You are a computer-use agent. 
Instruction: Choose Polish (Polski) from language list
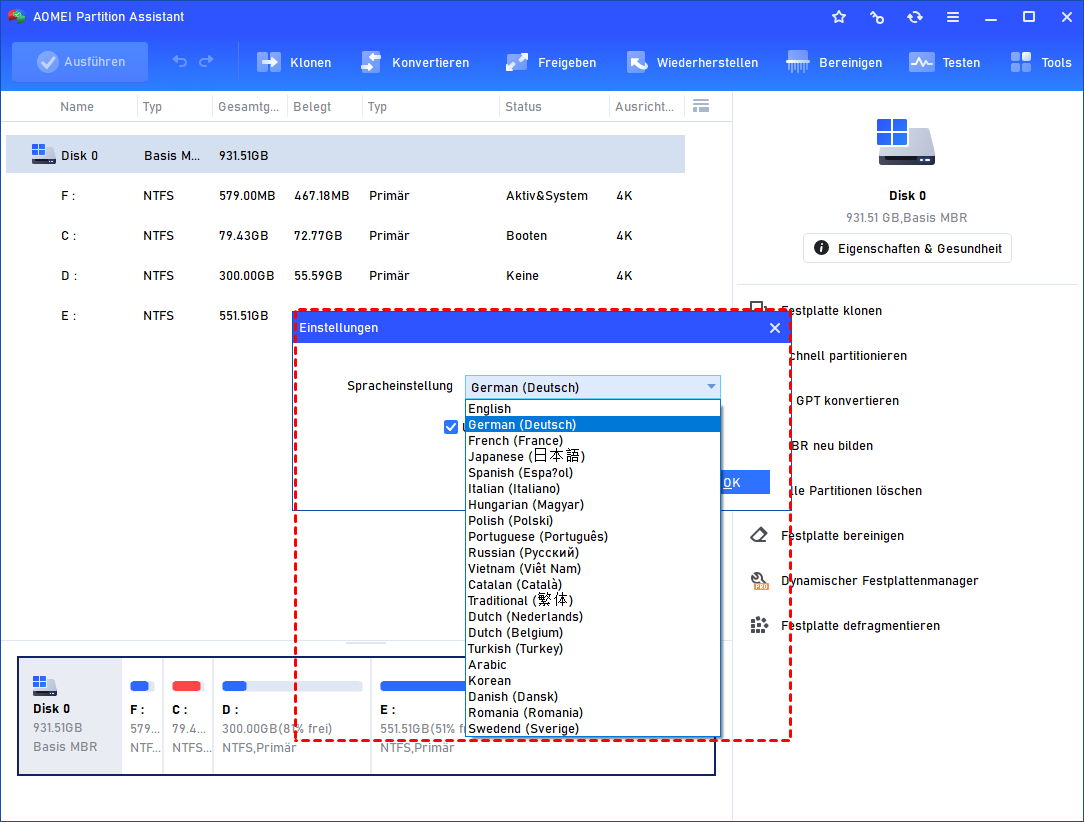[x=593, y=521]
